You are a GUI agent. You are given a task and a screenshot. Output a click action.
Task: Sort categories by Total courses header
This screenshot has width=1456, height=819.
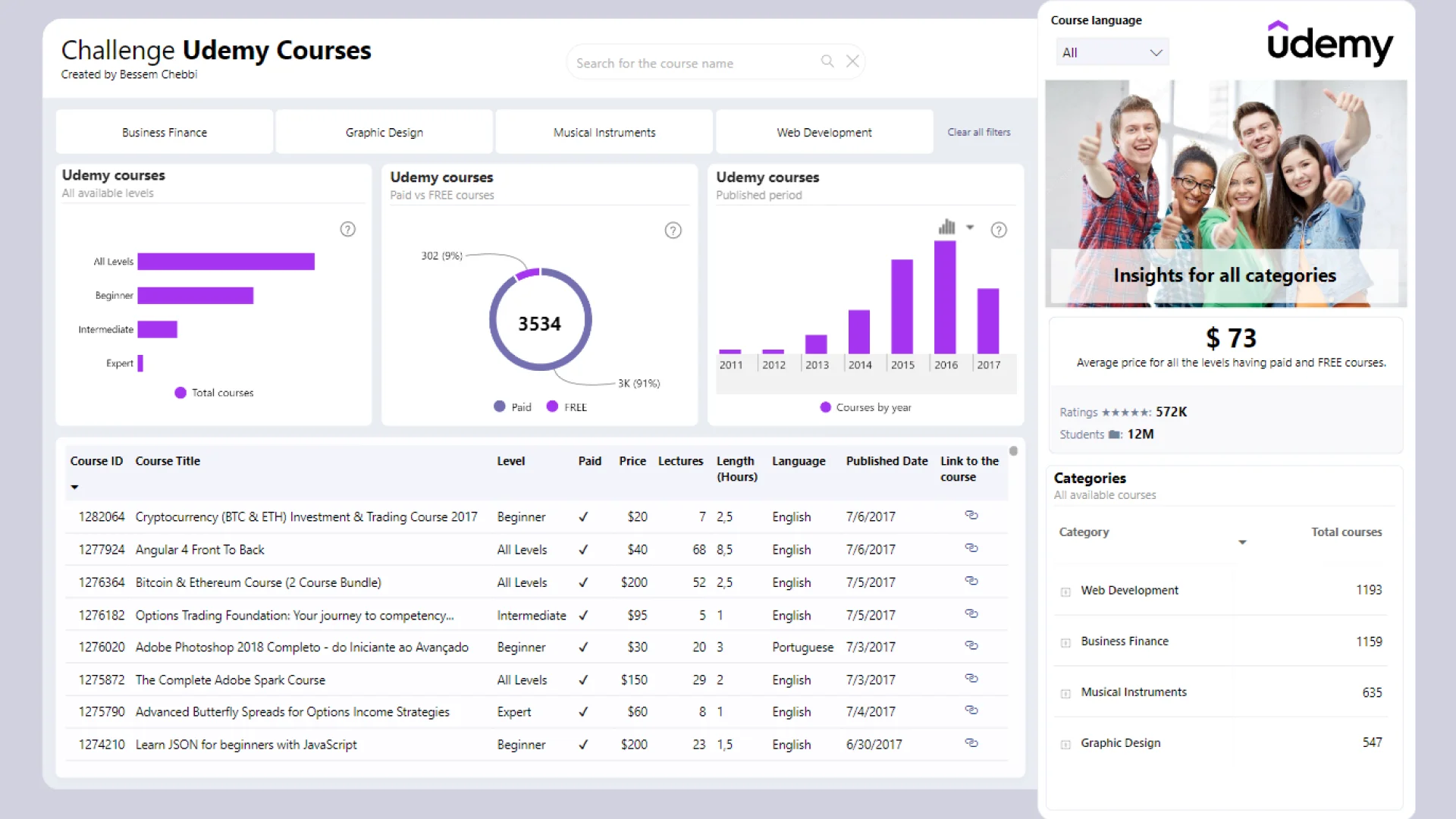point(1346,532)
